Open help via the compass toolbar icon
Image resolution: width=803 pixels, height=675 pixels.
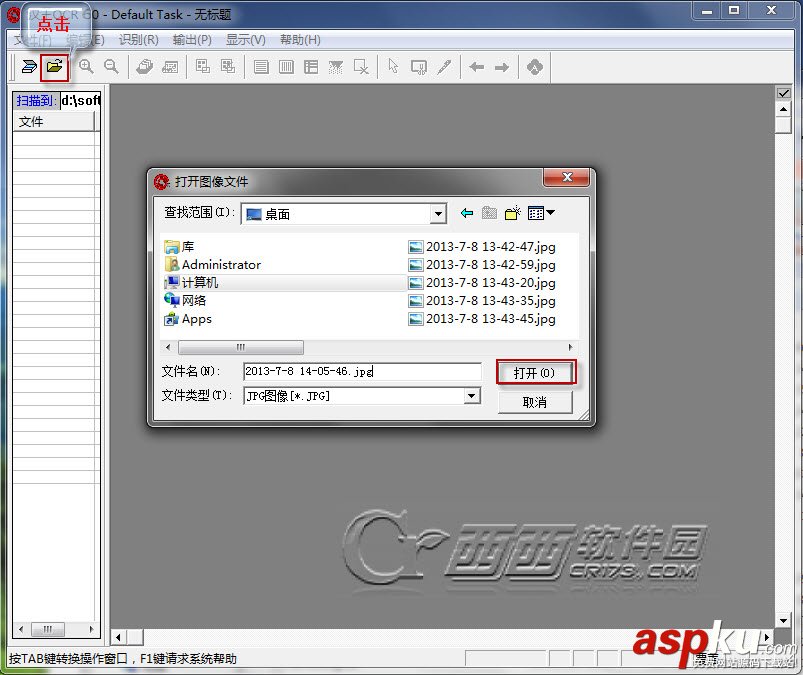click(534, 66)
